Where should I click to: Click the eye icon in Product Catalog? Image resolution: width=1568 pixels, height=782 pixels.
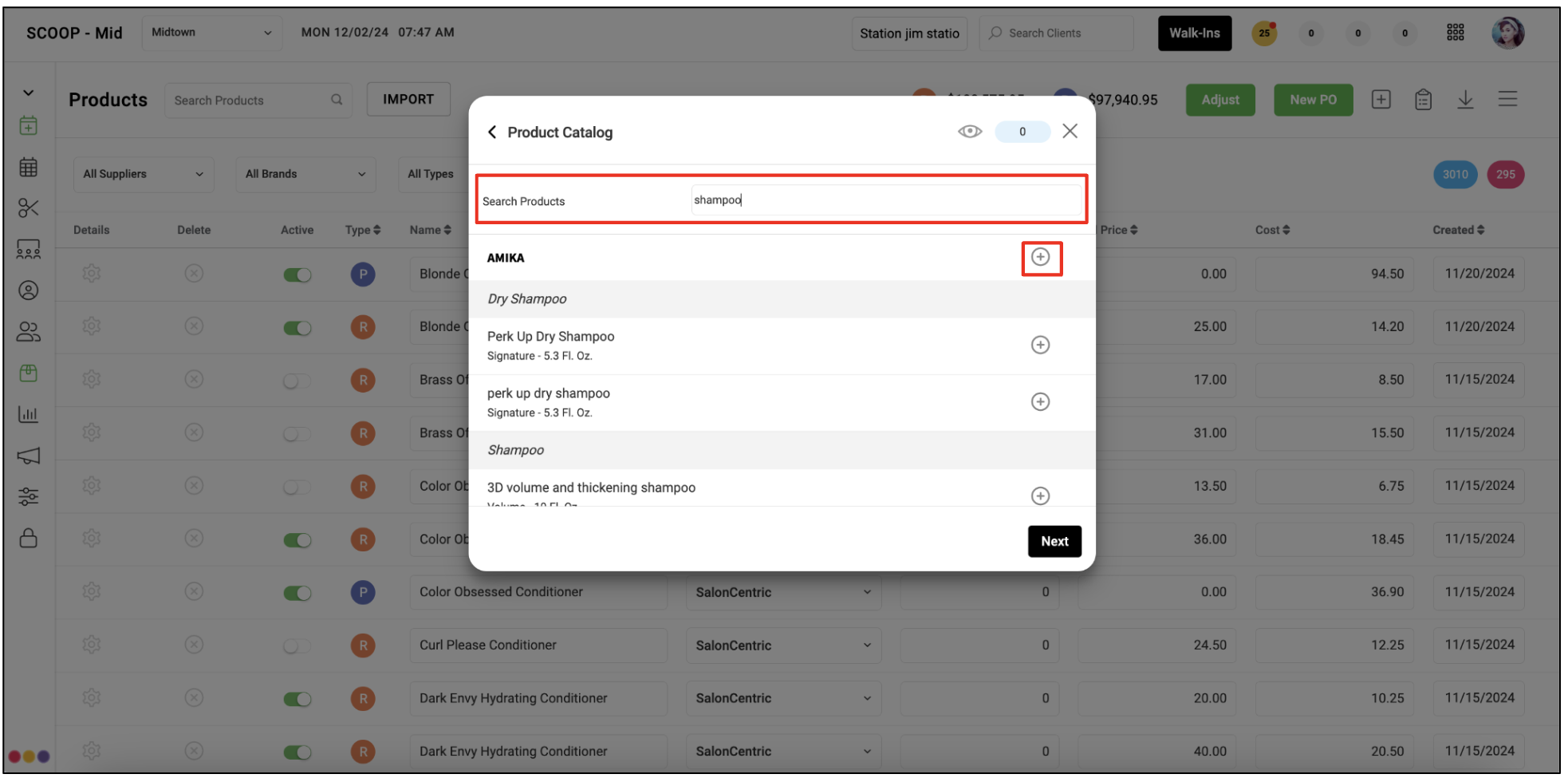969,132
